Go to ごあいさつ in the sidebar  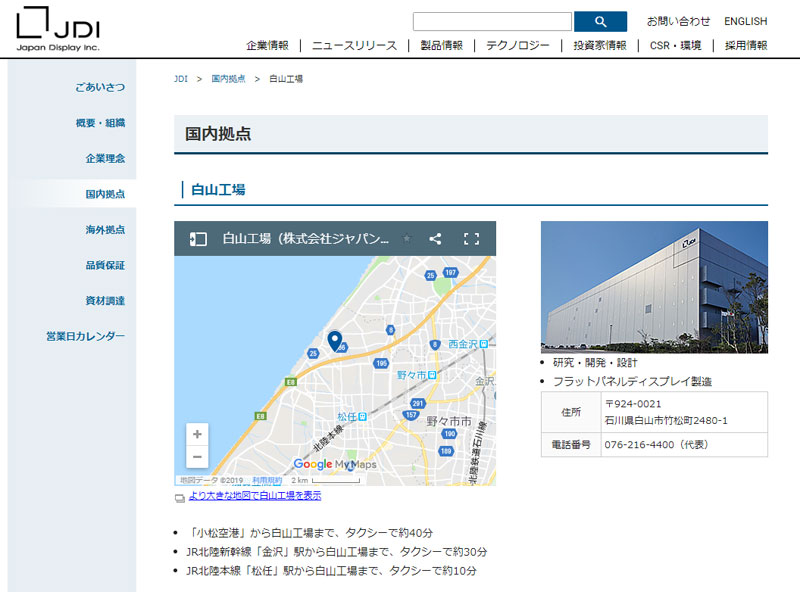click(100, 87)
